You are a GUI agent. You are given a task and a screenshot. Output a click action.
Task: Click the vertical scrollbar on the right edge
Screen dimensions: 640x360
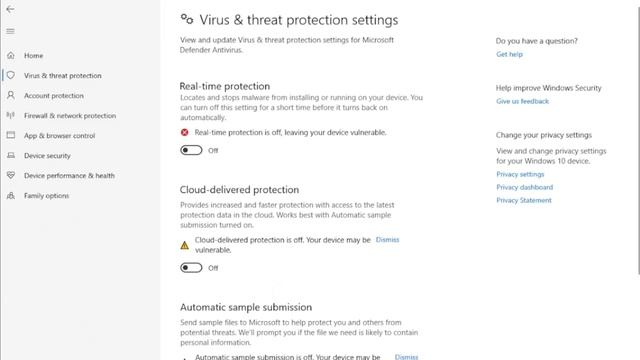point(638,139)
